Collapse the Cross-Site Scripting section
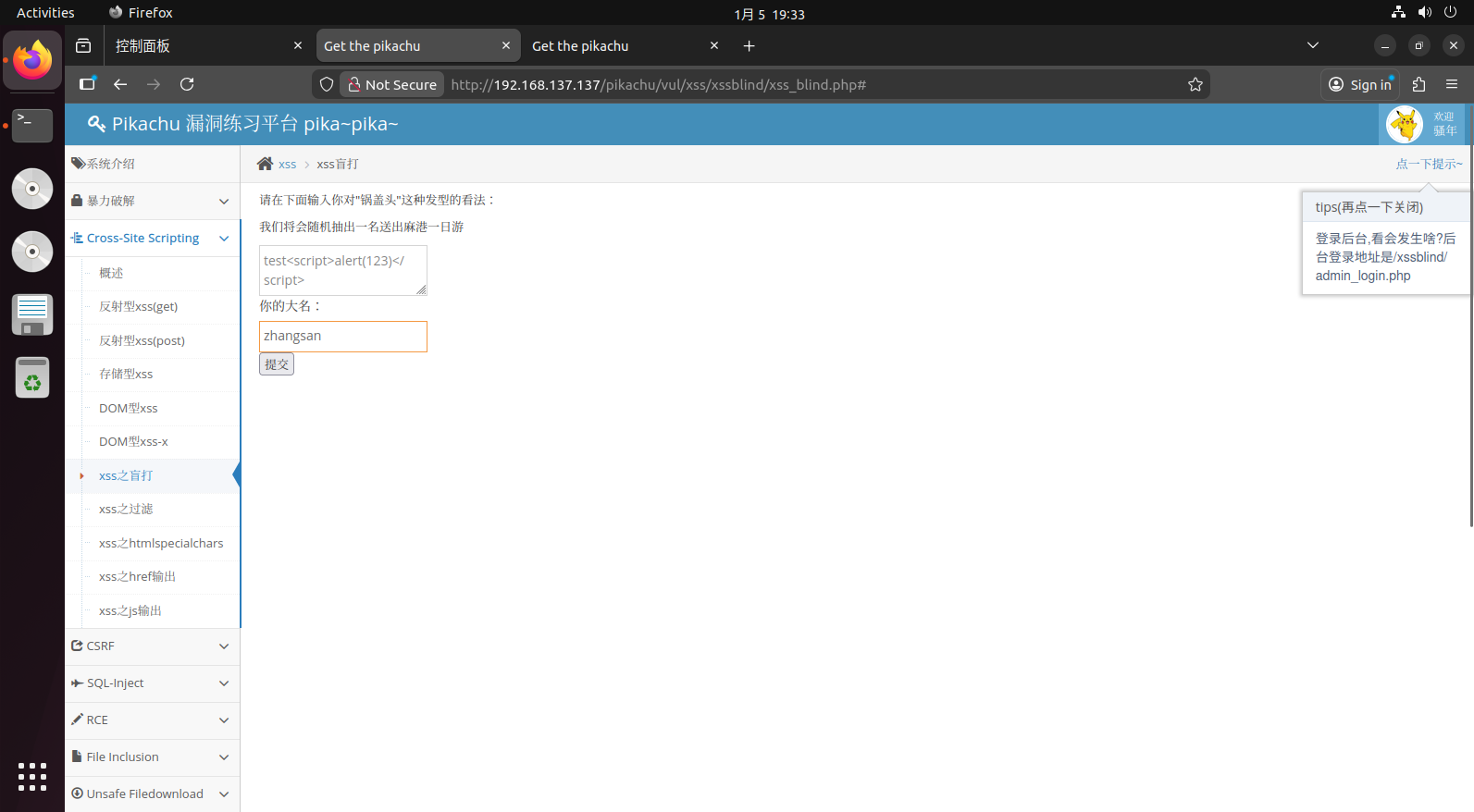Image resolution: width=1474 pixels, height=812 pixels. [153, 238]
